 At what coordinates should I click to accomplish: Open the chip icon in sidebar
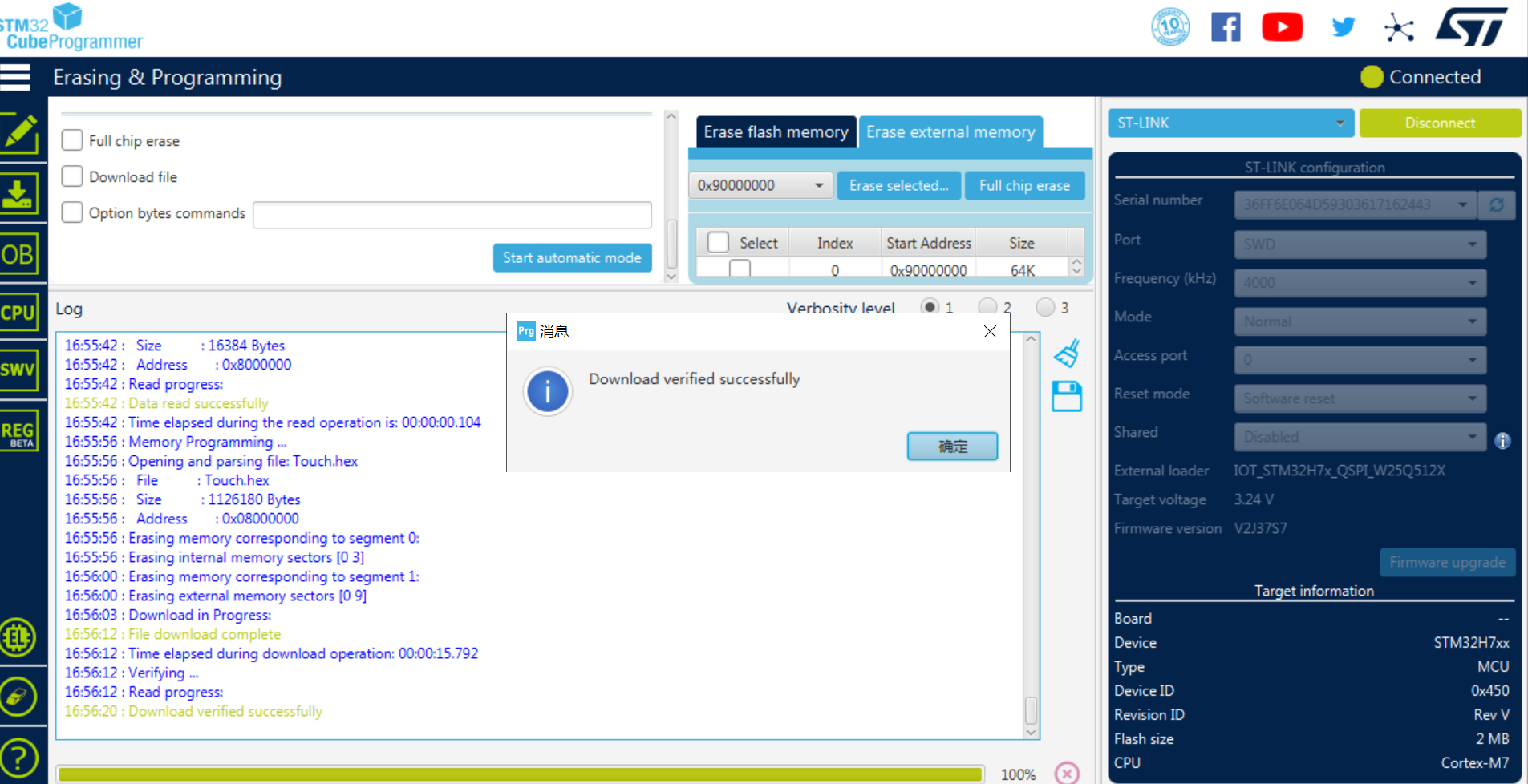(18, 638)
